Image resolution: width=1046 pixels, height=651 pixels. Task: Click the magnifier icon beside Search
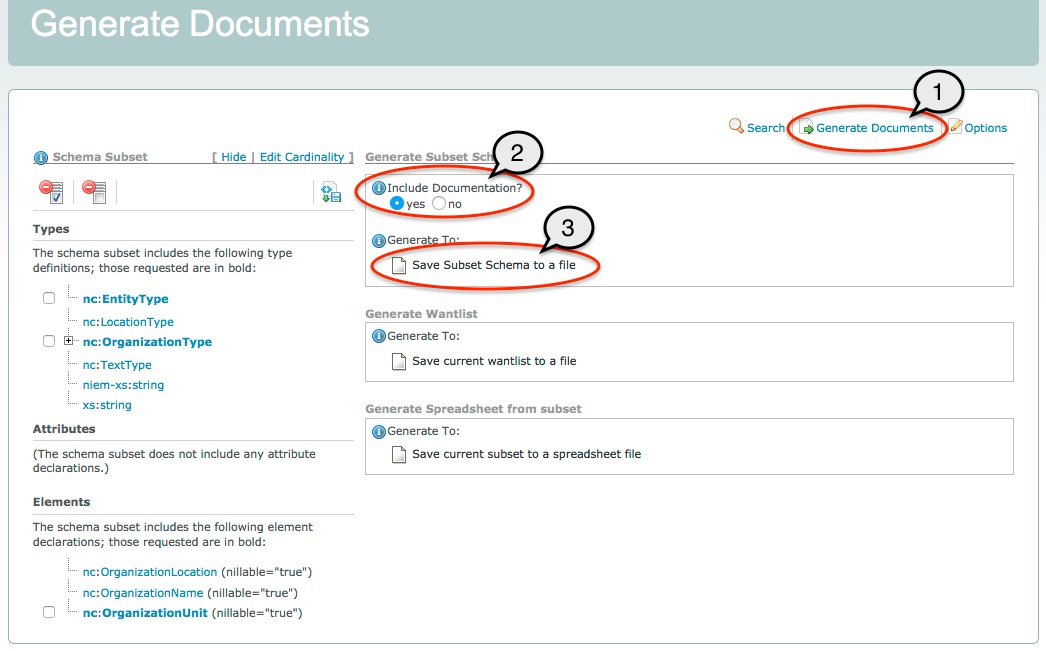(x=737, y=127)
